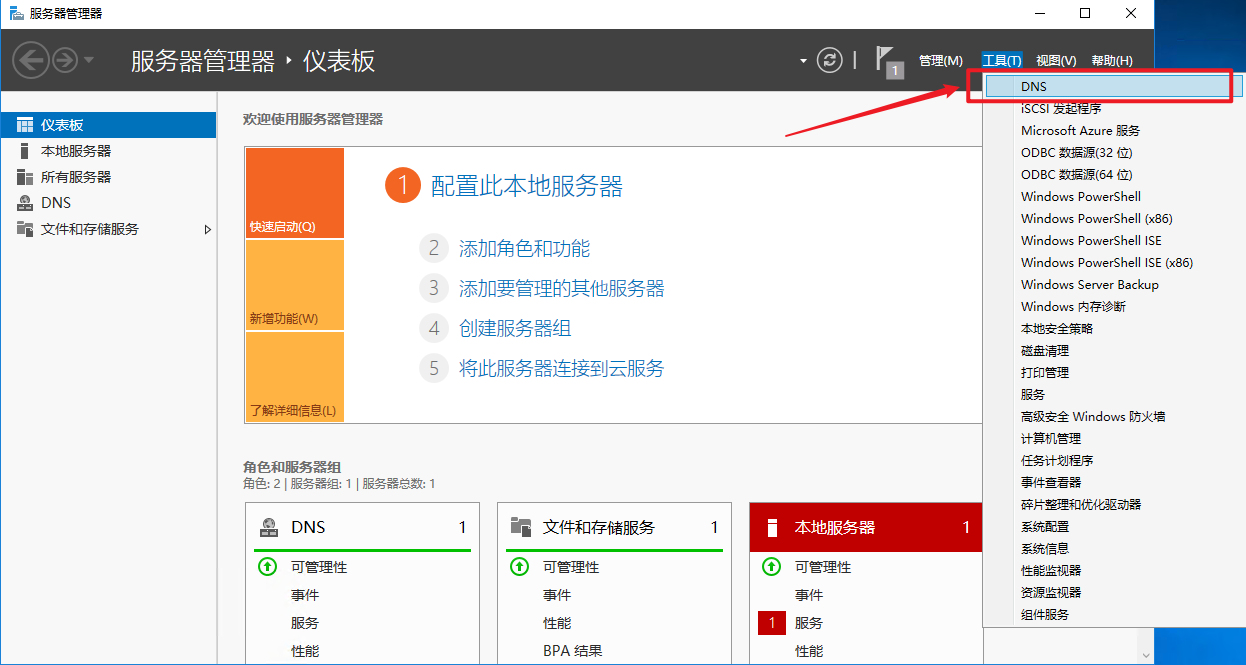
Task: Click BPA 结果 in 文件和存储服务 tile
Action: (573, 651)
